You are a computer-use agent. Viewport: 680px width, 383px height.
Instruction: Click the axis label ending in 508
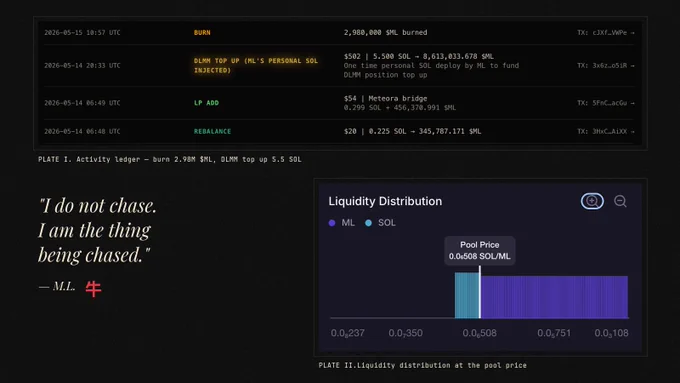point(480,333)
